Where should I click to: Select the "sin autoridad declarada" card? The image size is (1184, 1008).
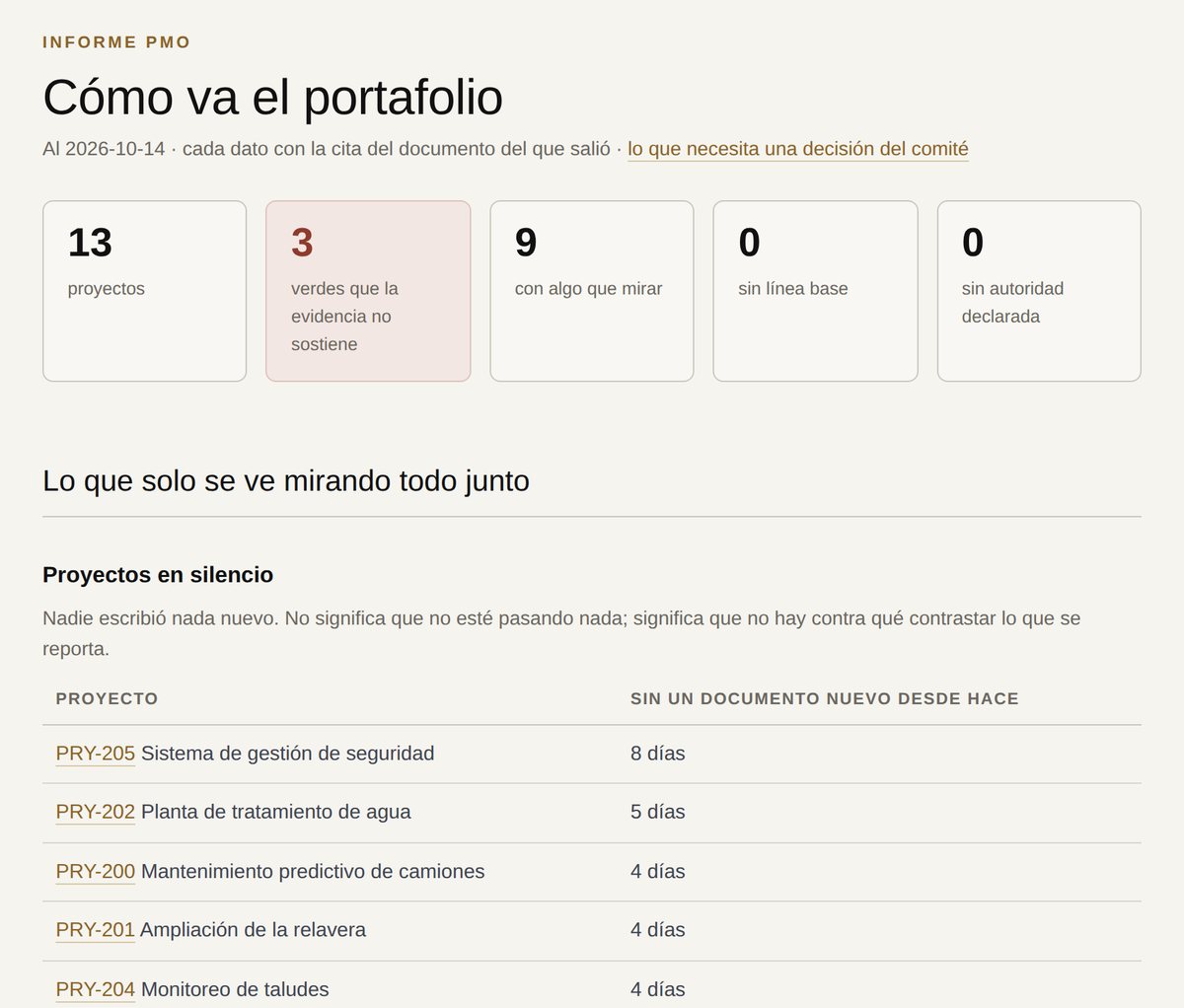(1039, 291)
